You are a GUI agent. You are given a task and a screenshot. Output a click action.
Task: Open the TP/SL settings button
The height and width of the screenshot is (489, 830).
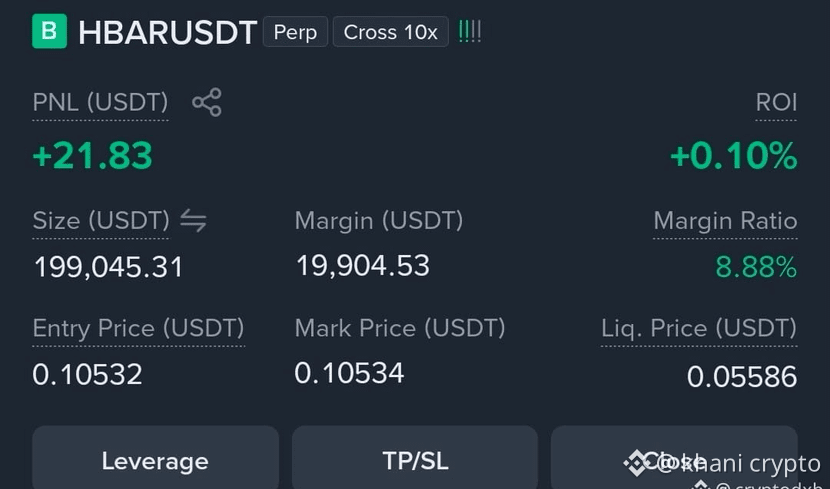pos(415,458)
